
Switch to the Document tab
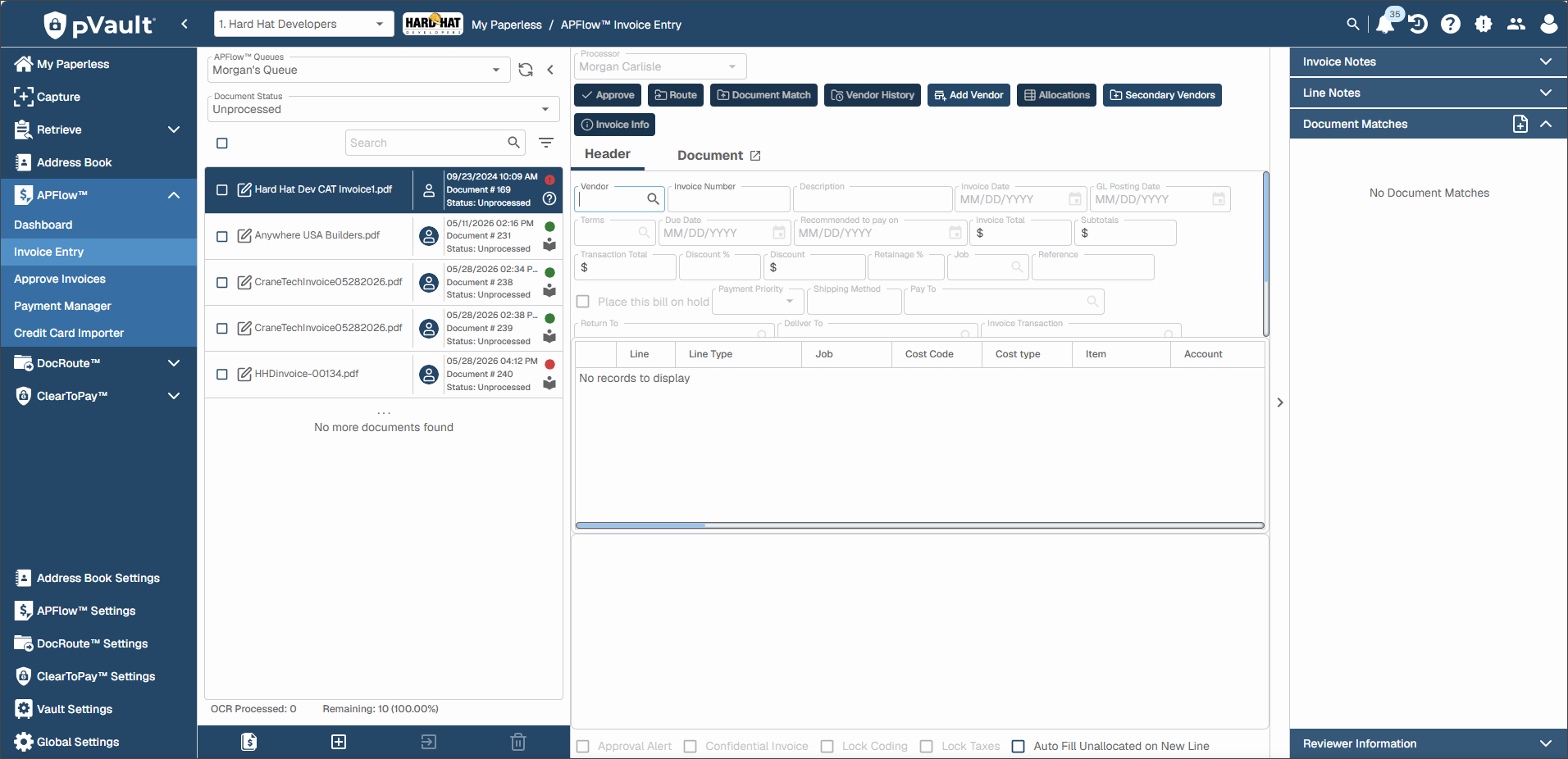pyautogui.click(x=718, y=155)
